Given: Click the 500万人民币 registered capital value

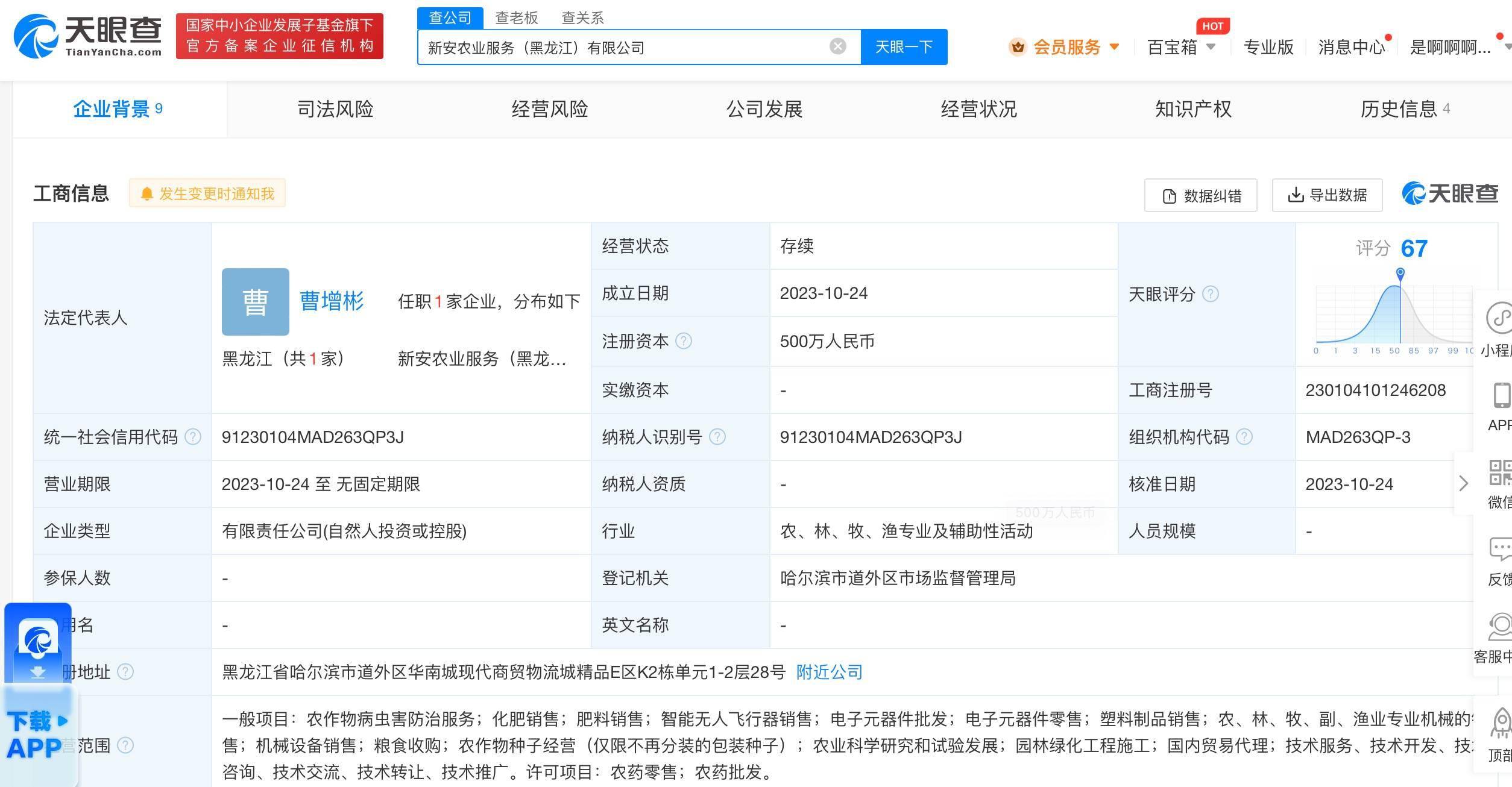Looking at the screenshot, I should pos(827,341).
